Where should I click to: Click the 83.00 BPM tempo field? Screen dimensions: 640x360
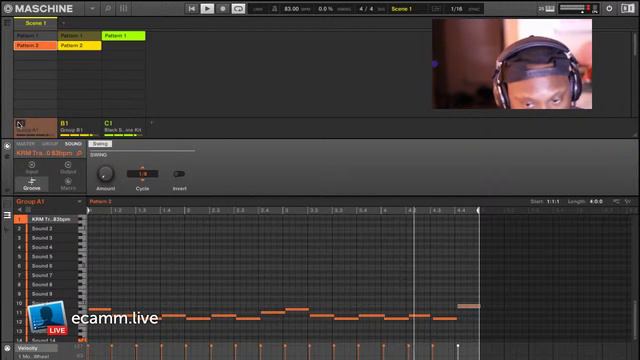pyautogui.click(x=291, y=9)
